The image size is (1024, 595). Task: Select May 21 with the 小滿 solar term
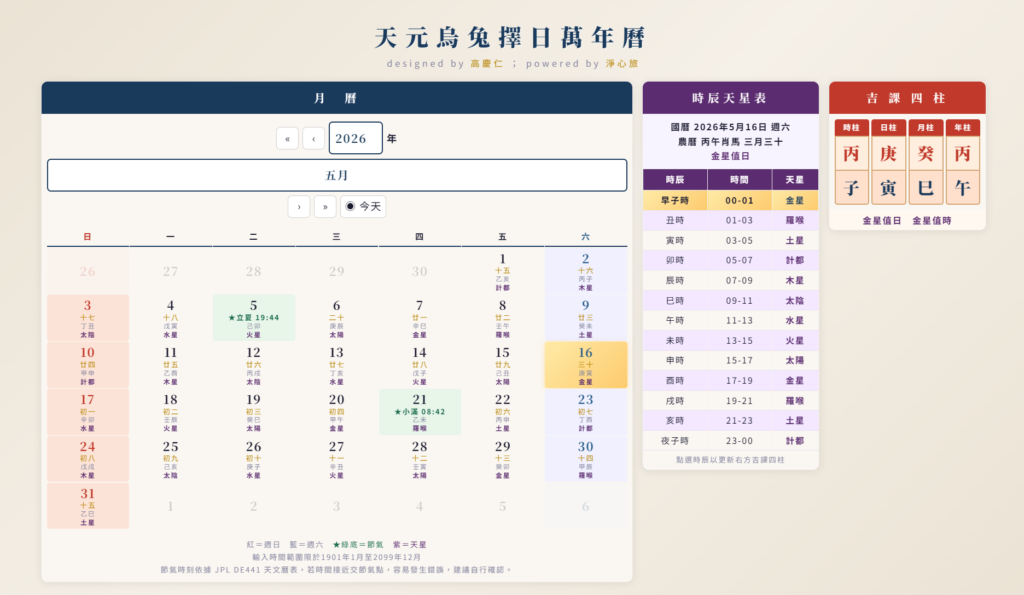pyautogui.click(x=419, y=412)
